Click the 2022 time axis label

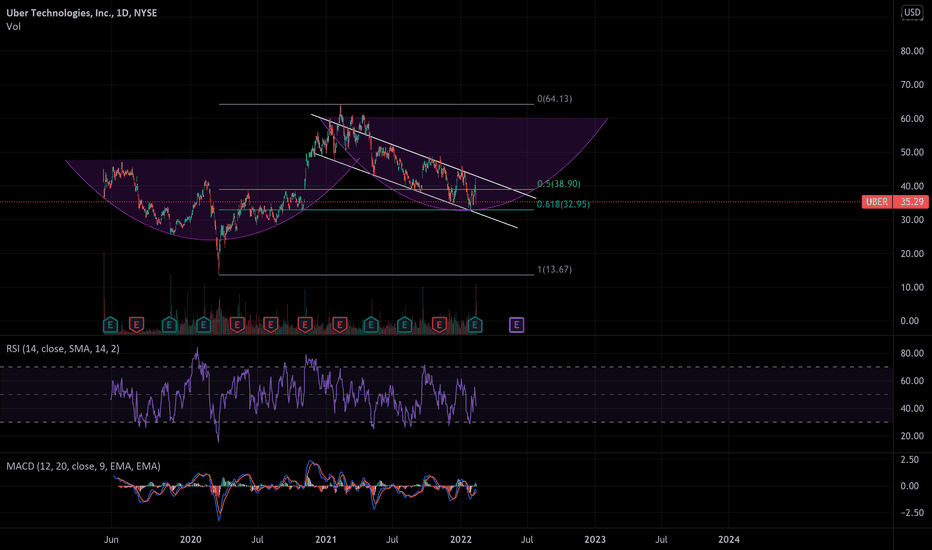coord(461,539)
